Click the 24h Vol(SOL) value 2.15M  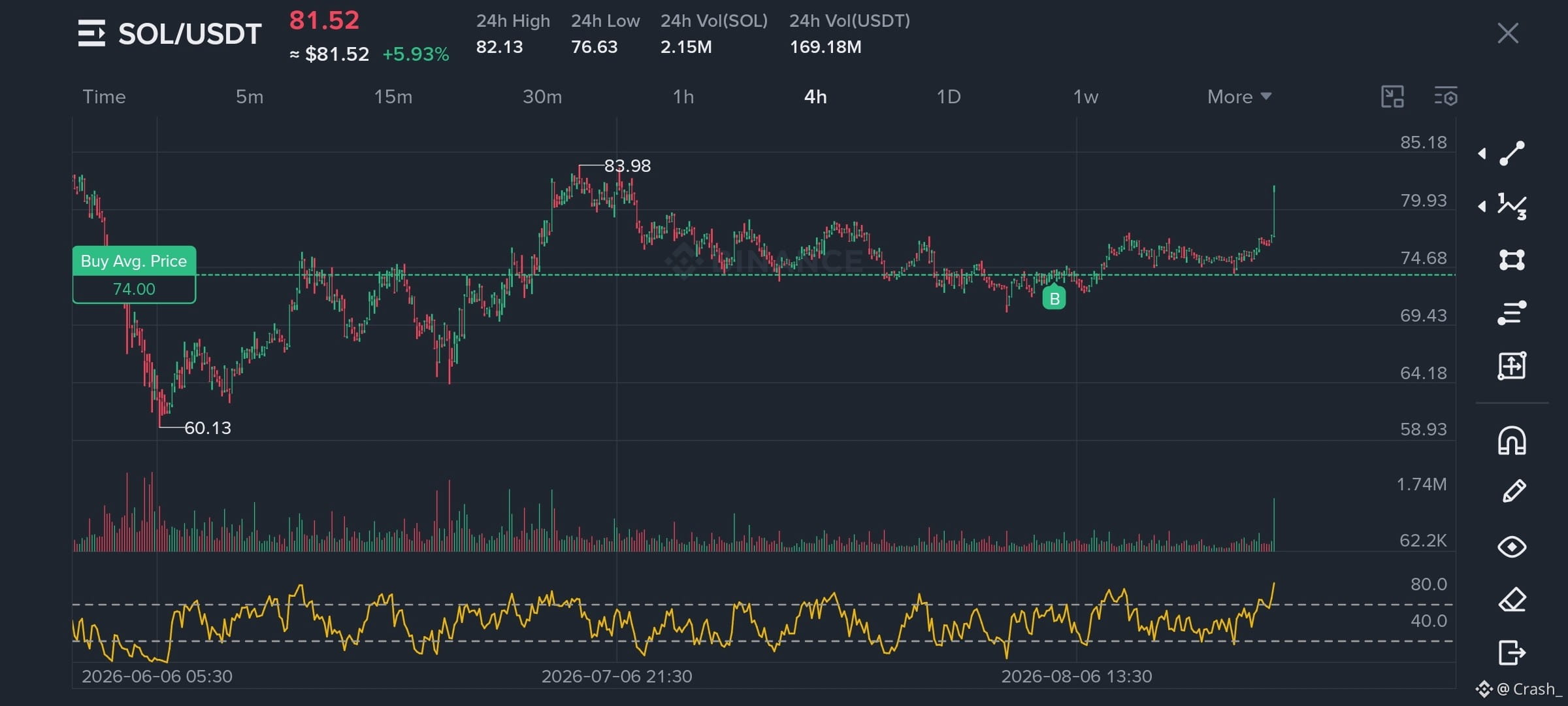(x=686, y=47)
